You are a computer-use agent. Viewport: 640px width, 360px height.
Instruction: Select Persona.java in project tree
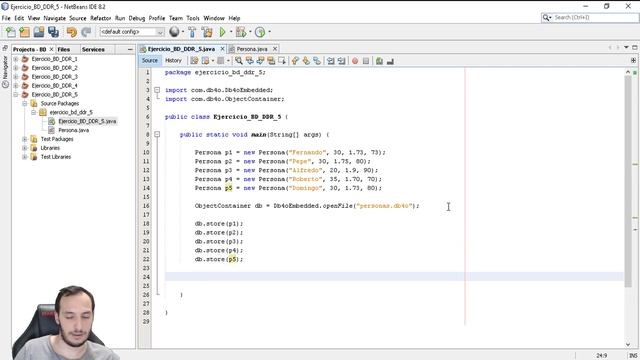coord(73,130)
